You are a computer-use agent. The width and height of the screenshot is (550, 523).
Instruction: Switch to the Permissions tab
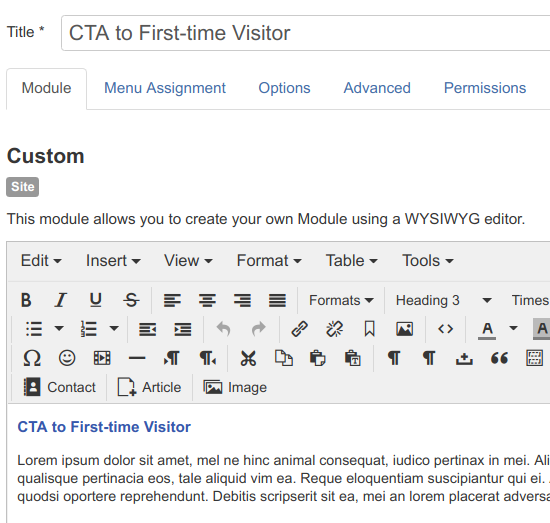(x=485, y=88)
